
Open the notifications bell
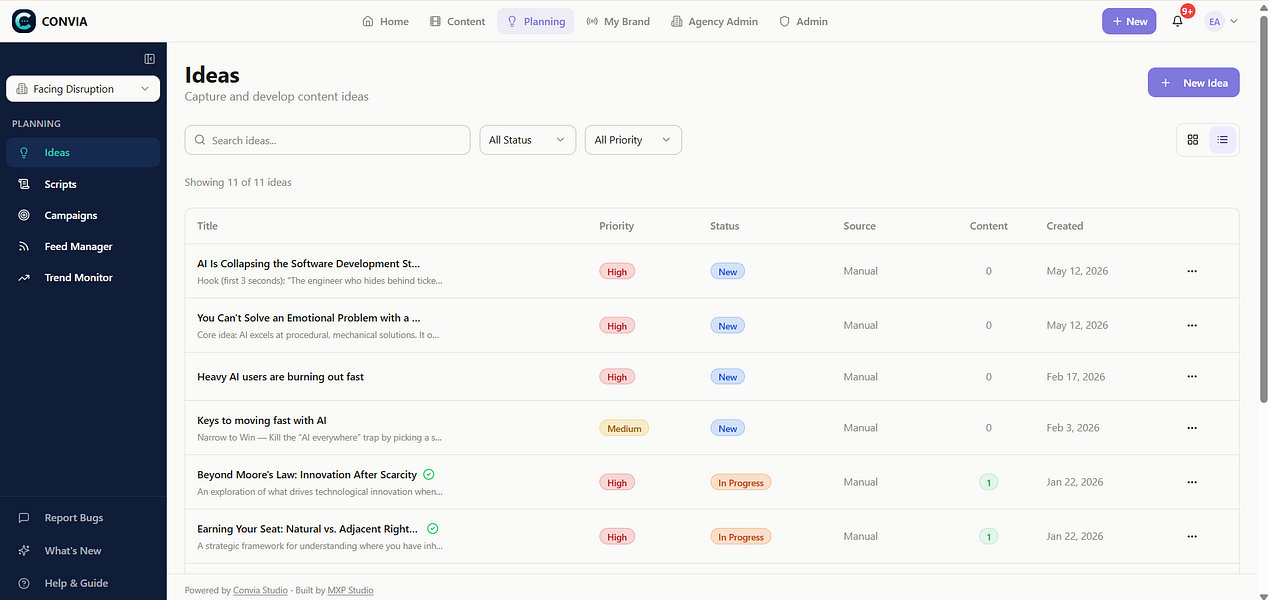click(1178, 21)
